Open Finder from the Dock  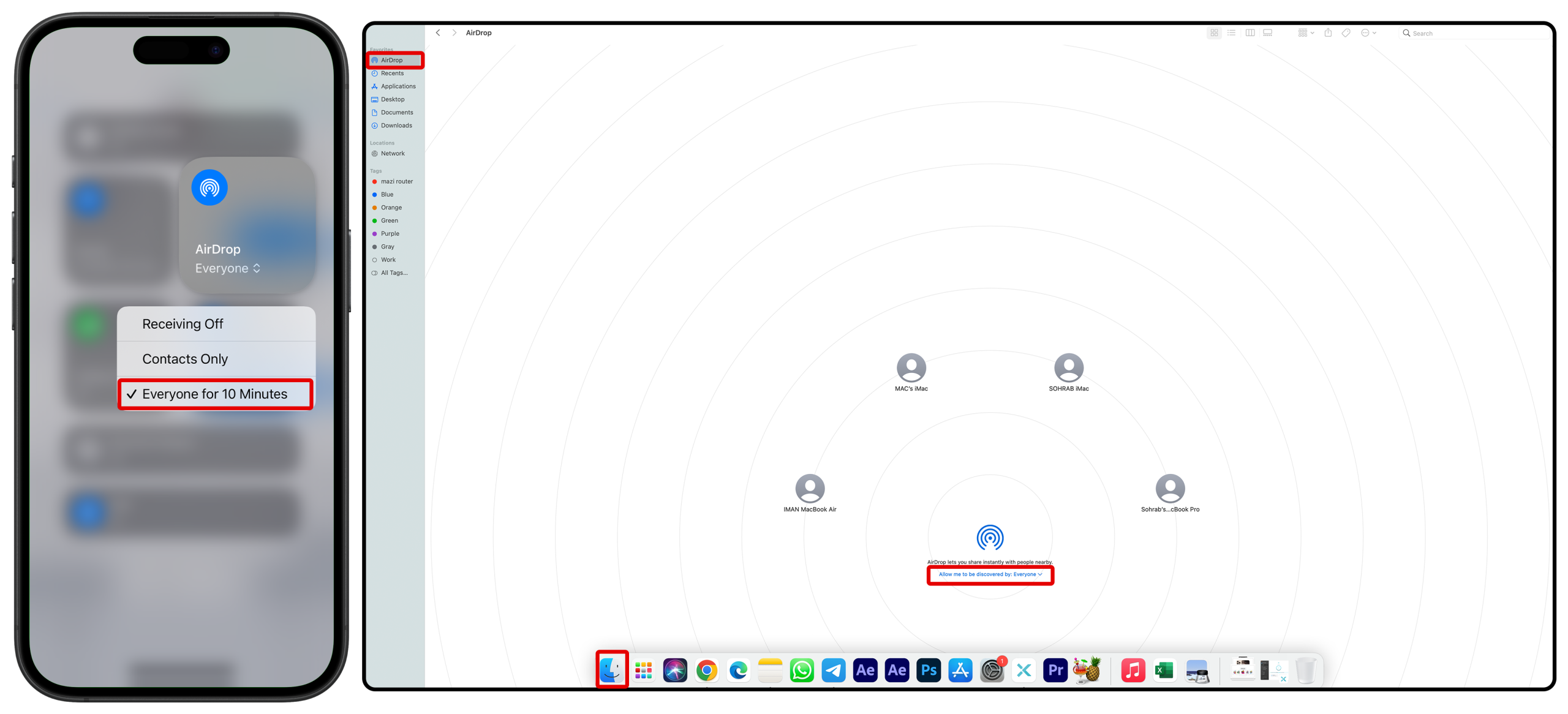(x=611, y=670)
